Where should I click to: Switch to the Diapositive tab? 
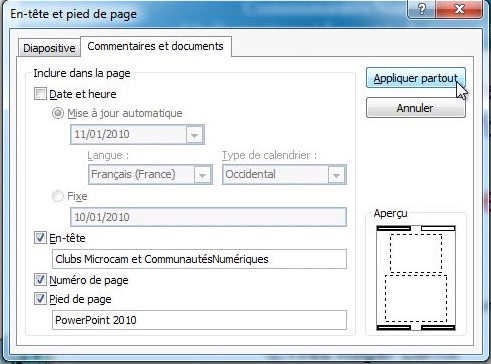click(49, 48)
